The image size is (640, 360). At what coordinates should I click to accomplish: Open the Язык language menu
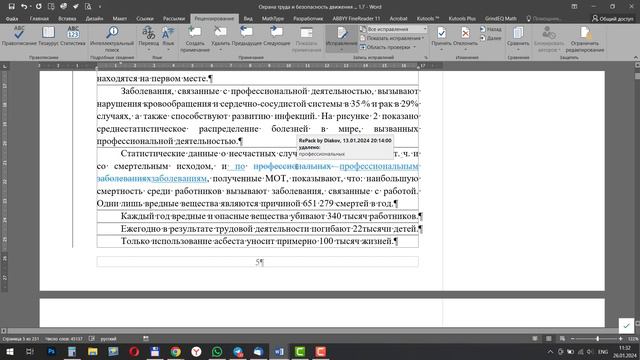pos(168,39)
